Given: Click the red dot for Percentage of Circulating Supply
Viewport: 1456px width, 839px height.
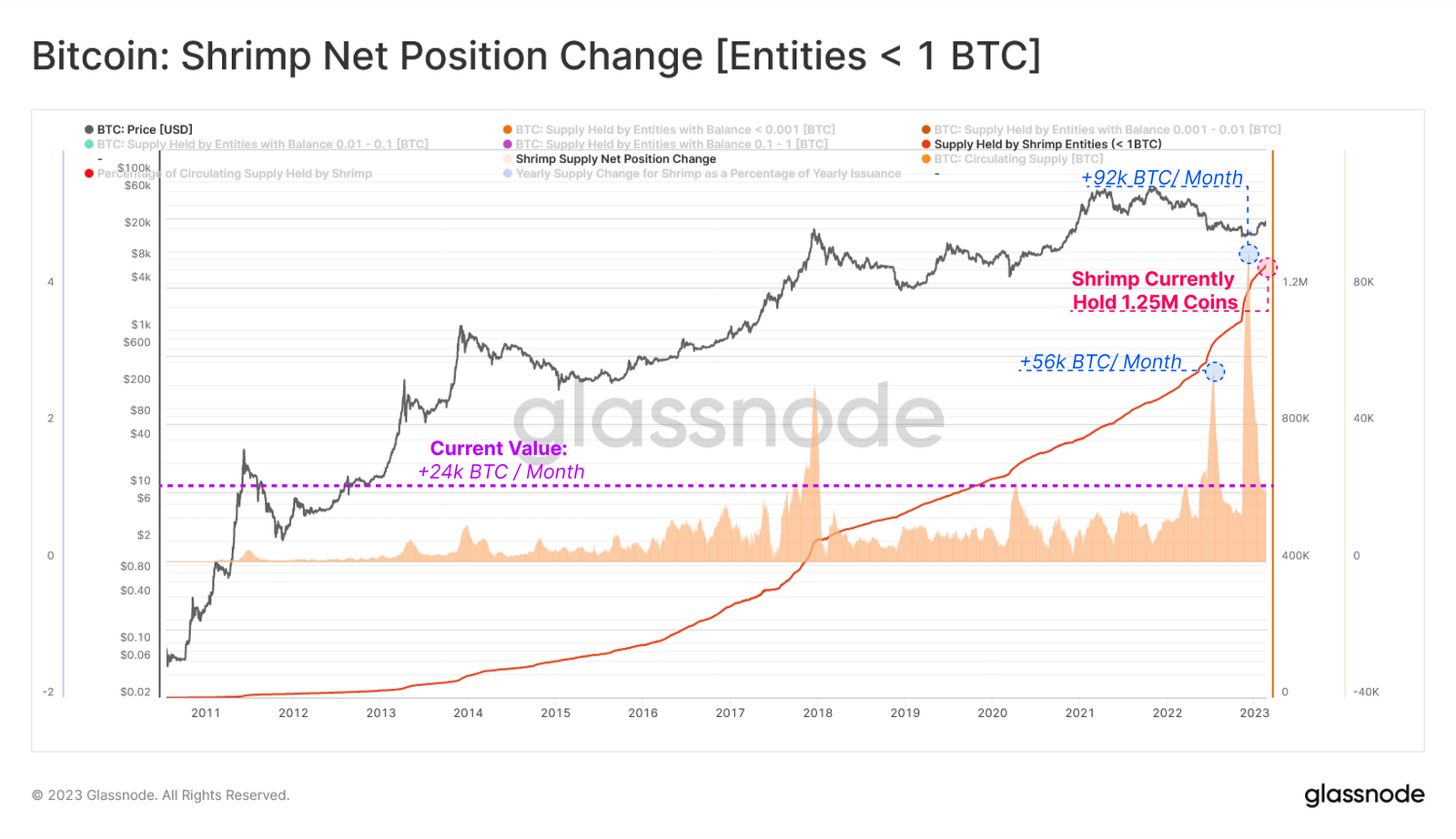Looking at the screenshot, I should [89, 173].
